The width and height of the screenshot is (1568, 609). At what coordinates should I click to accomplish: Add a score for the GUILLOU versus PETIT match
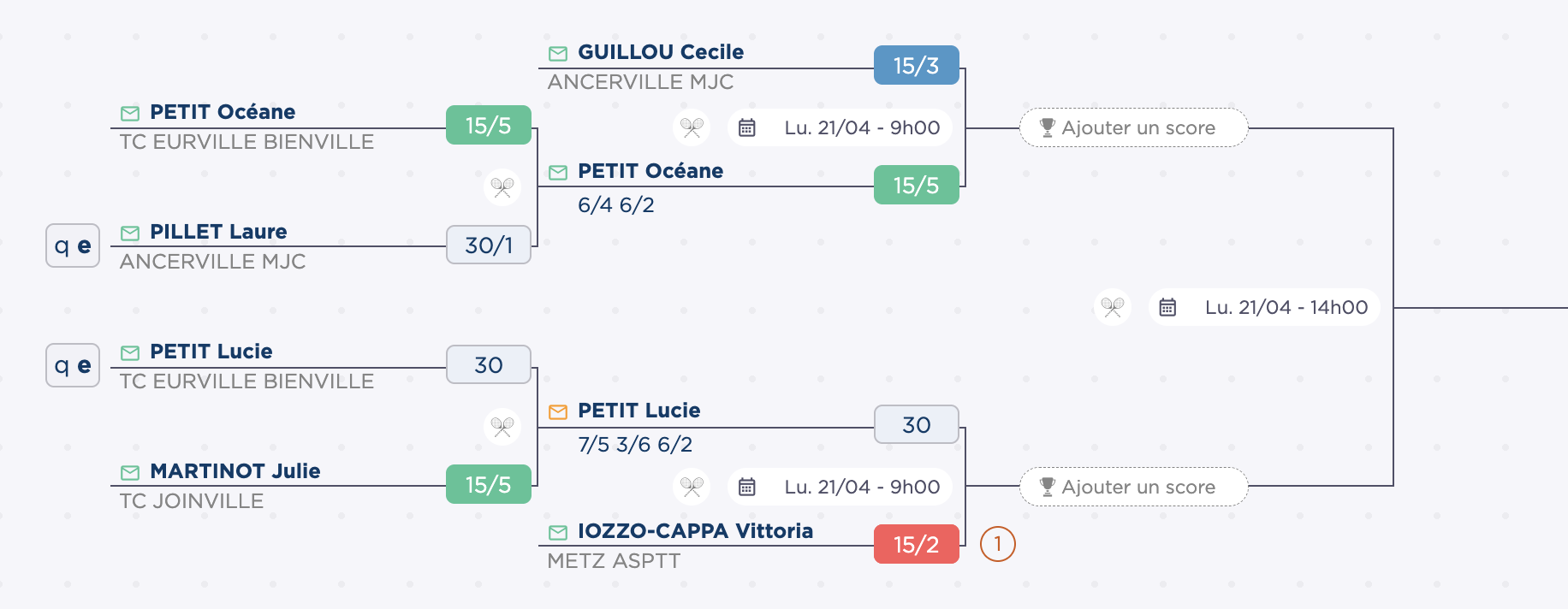click(x=1133, y=127)
